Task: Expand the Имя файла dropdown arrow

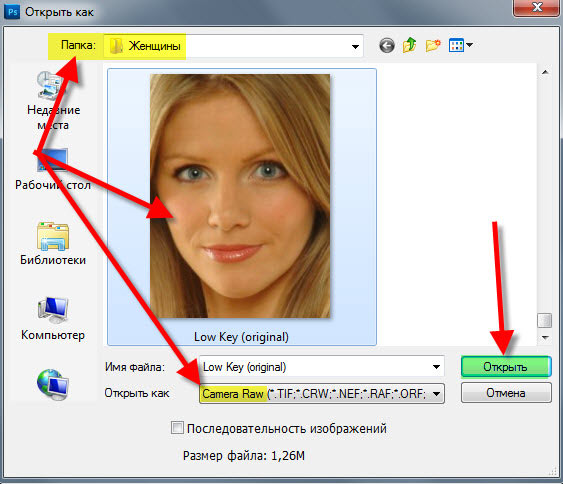Action: click(x=436, y=367)
